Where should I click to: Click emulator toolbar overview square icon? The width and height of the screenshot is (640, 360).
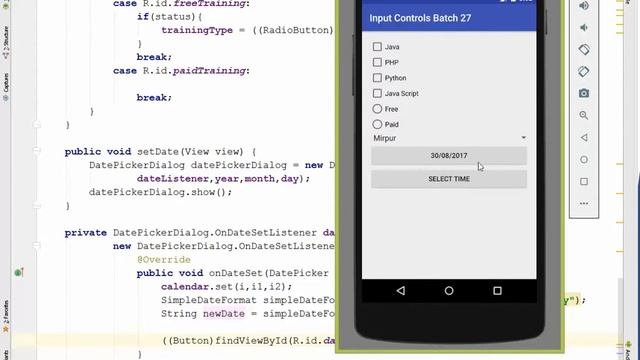(584, 181)
